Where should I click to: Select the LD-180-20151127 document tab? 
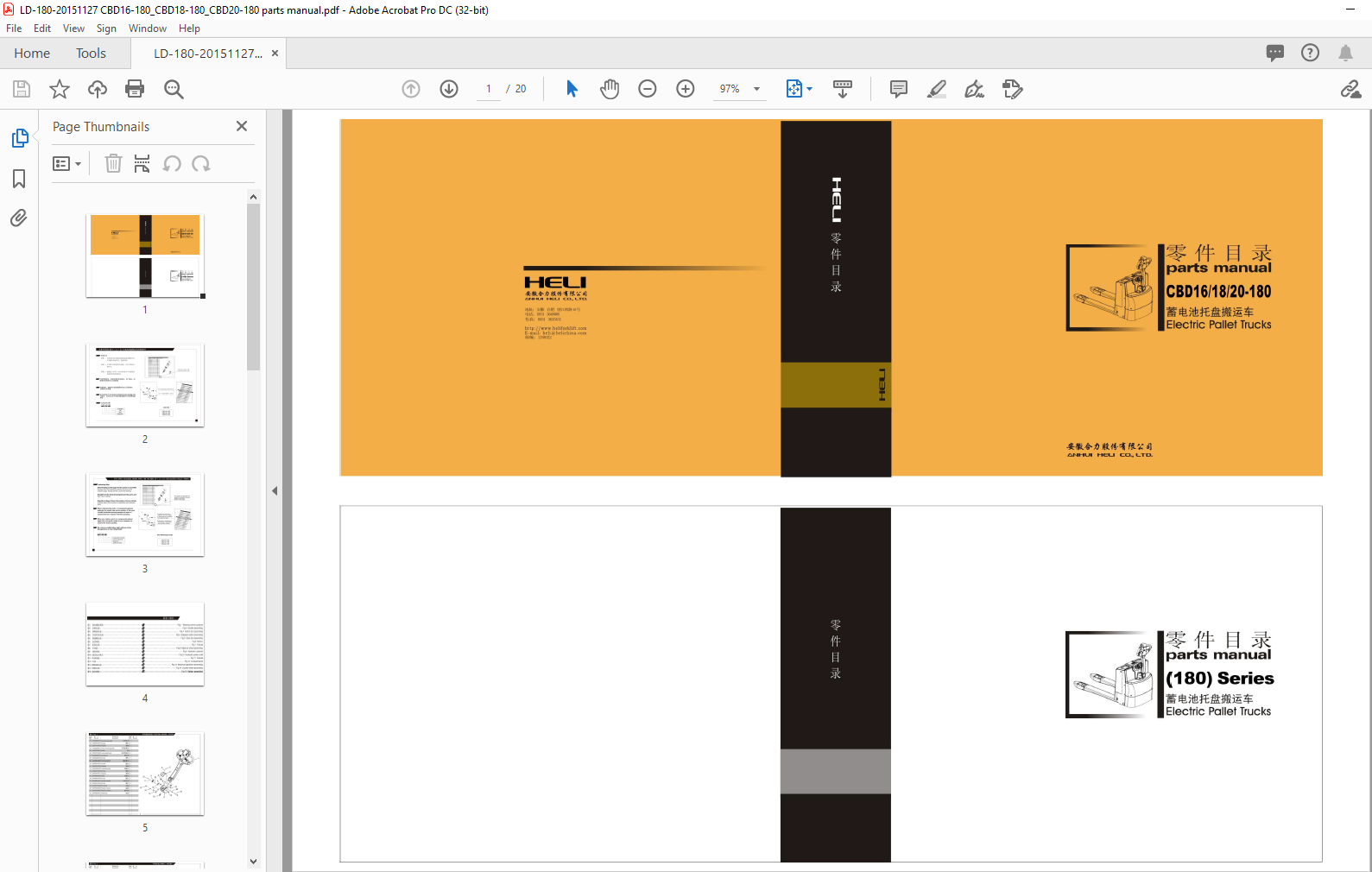207,54
